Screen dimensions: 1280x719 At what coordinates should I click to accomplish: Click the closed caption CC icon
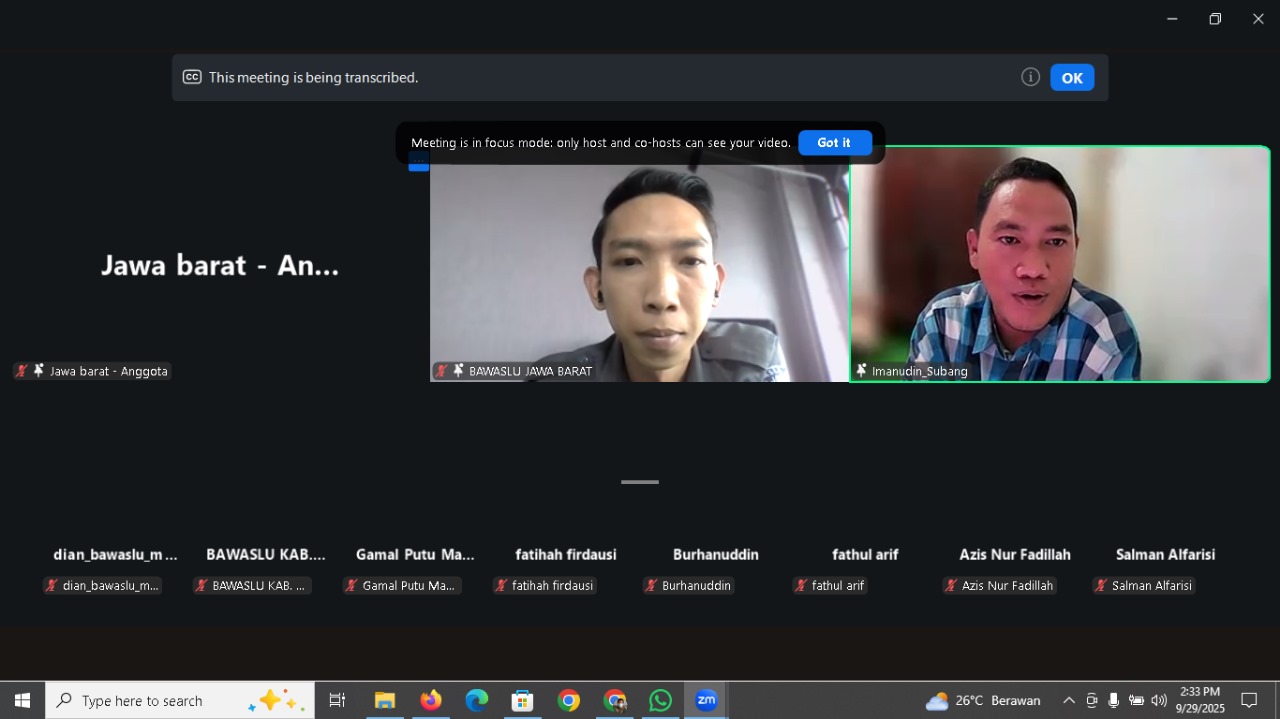click(x=192, y=77)
